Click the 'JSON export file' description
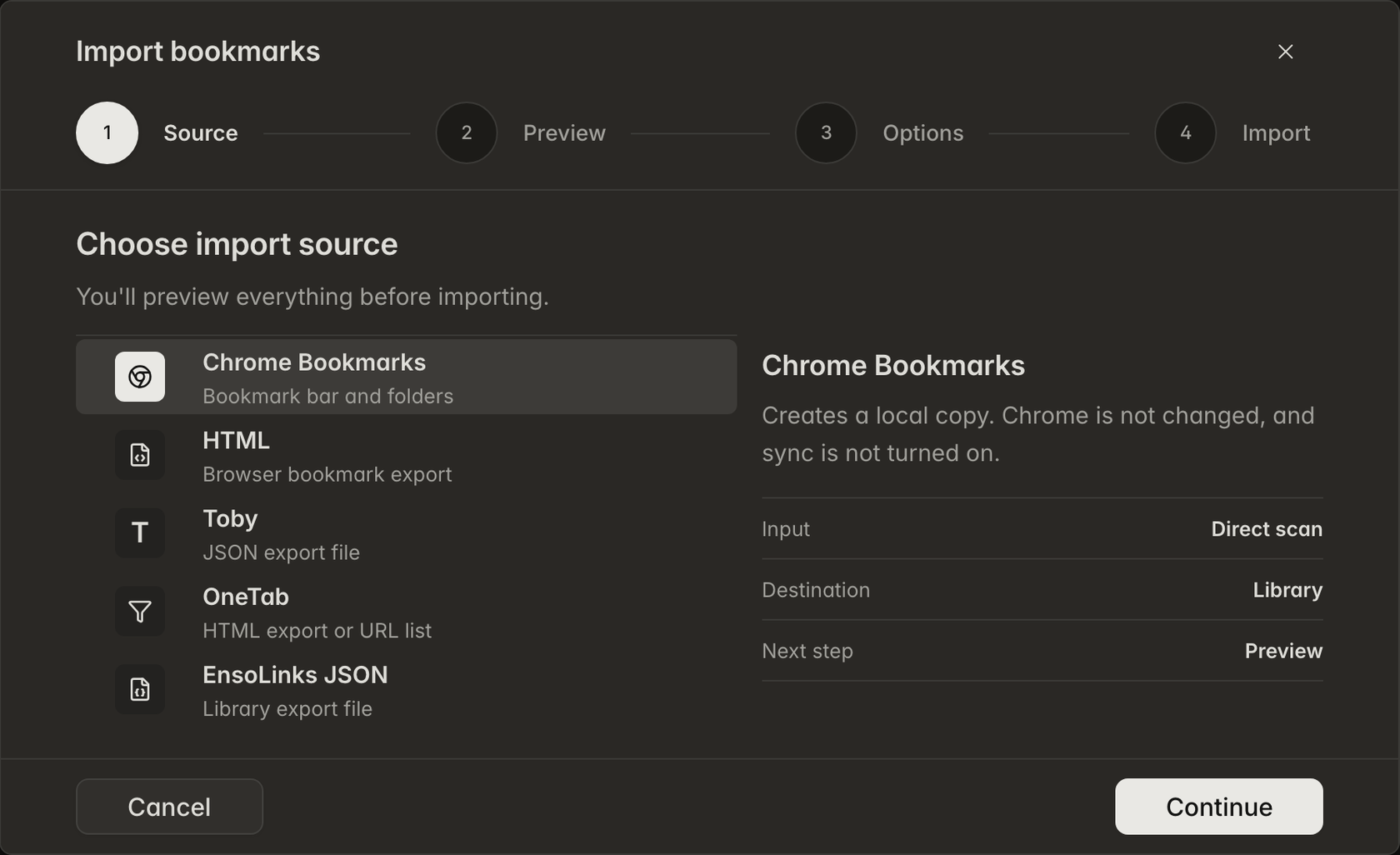This screenshot has height=855, width=1400. point(282,553)
